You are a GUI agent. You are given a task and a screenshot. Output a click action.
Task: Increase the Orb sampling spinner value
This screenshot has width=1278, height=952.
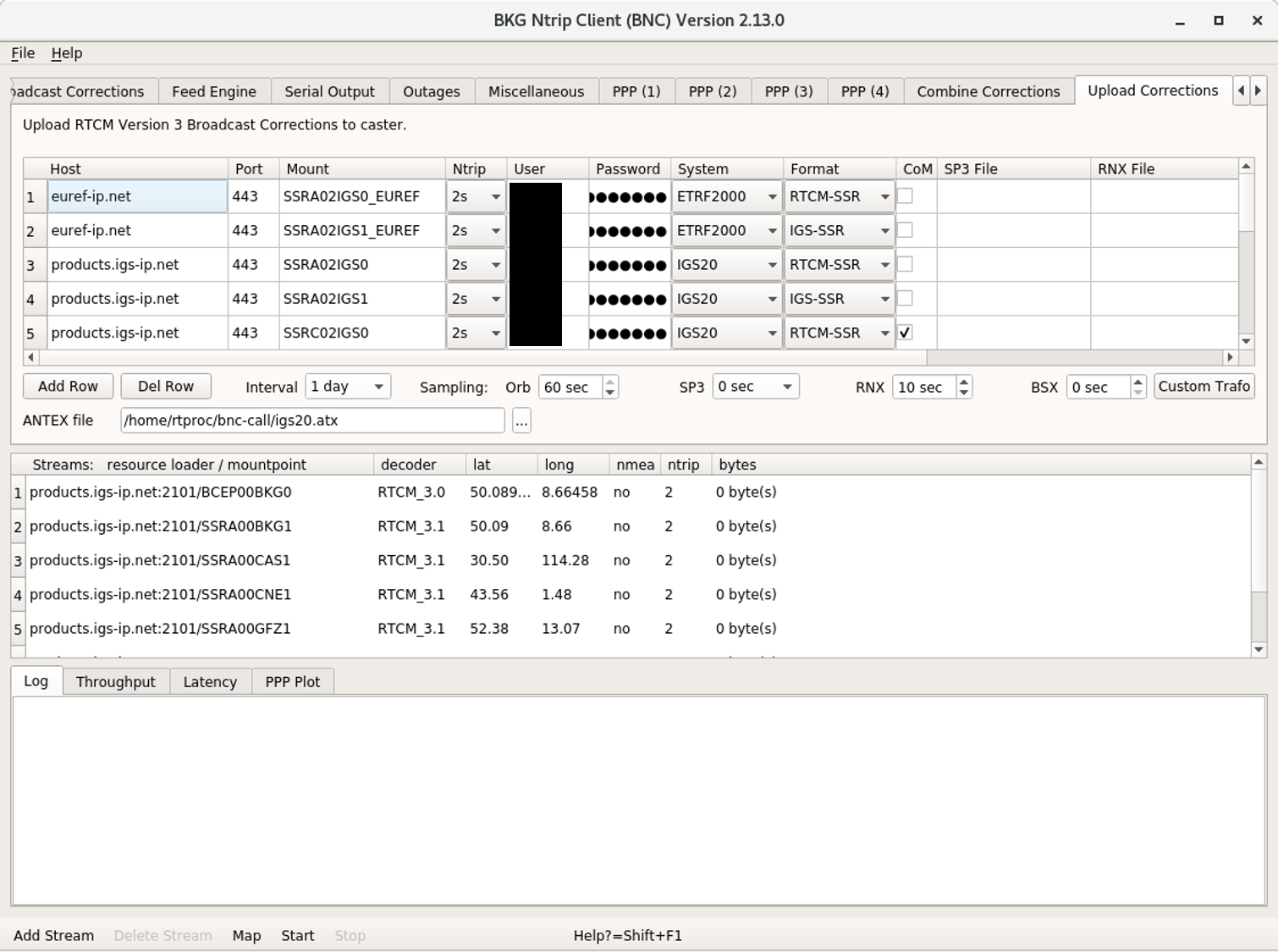click(610, 382)
